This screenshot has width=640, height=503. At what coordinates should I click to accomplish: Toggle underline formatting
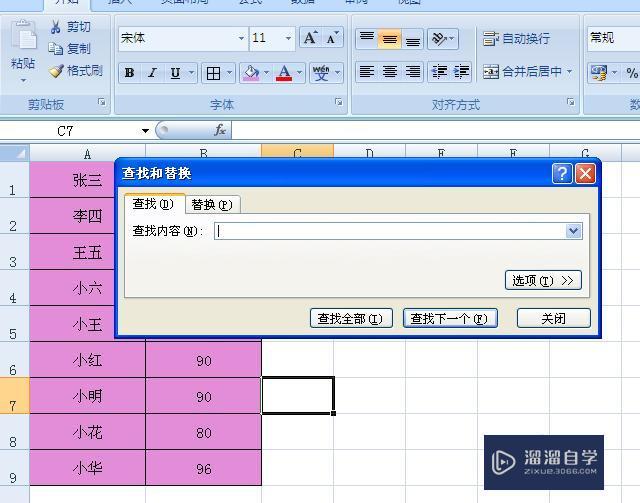click(175, 73)
